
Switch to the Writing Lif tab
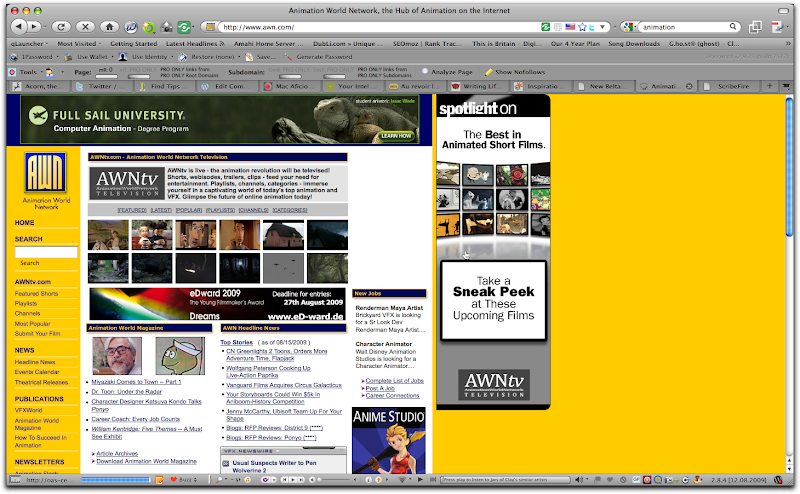click(480, 86)
